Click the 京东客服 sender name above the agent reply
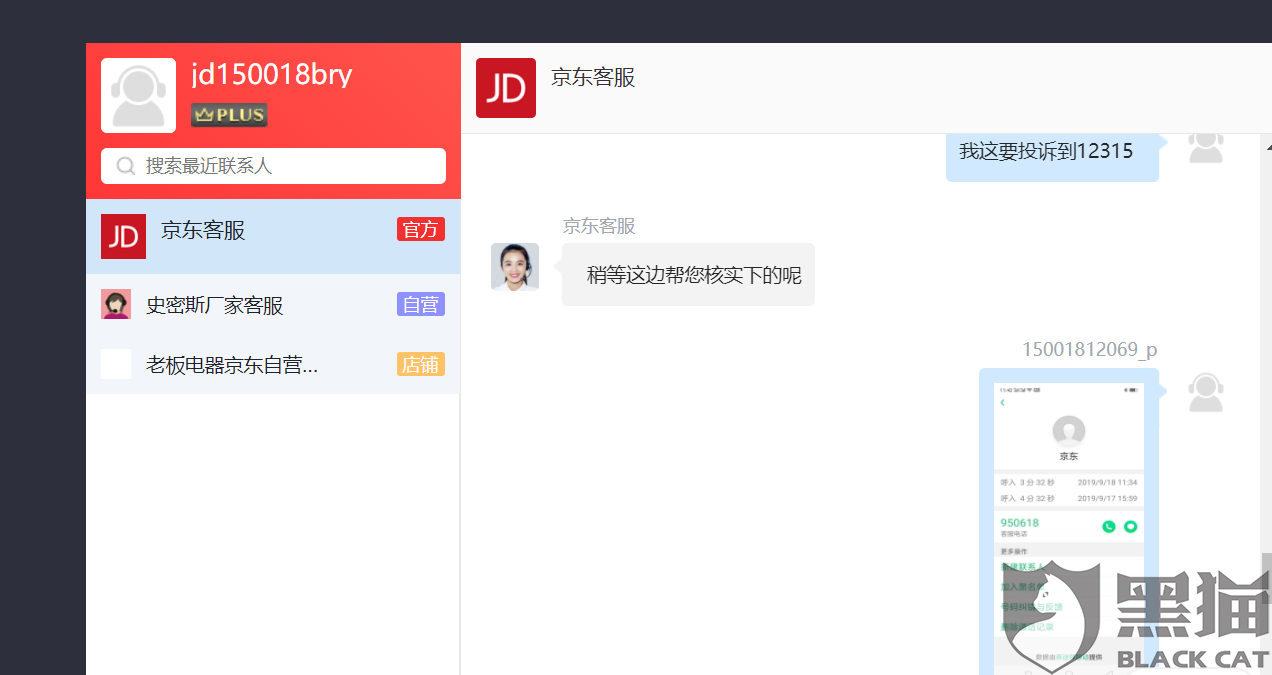 pos(599,226)
